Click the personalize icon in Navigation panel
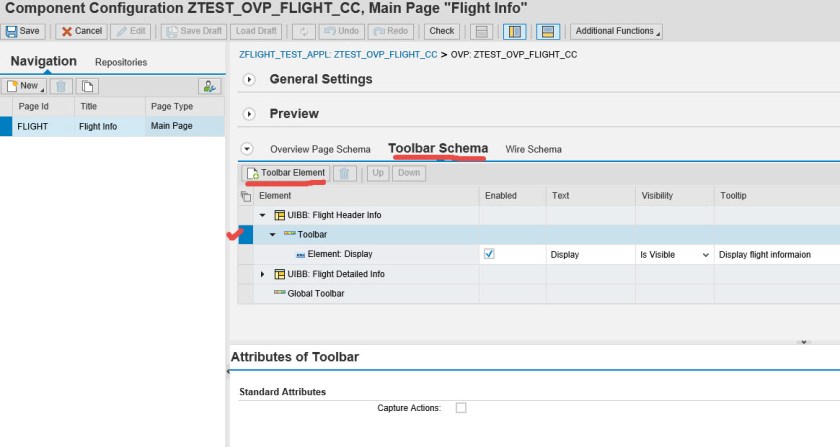The height and width of the screenshot is (447, 840). point(209,86)
